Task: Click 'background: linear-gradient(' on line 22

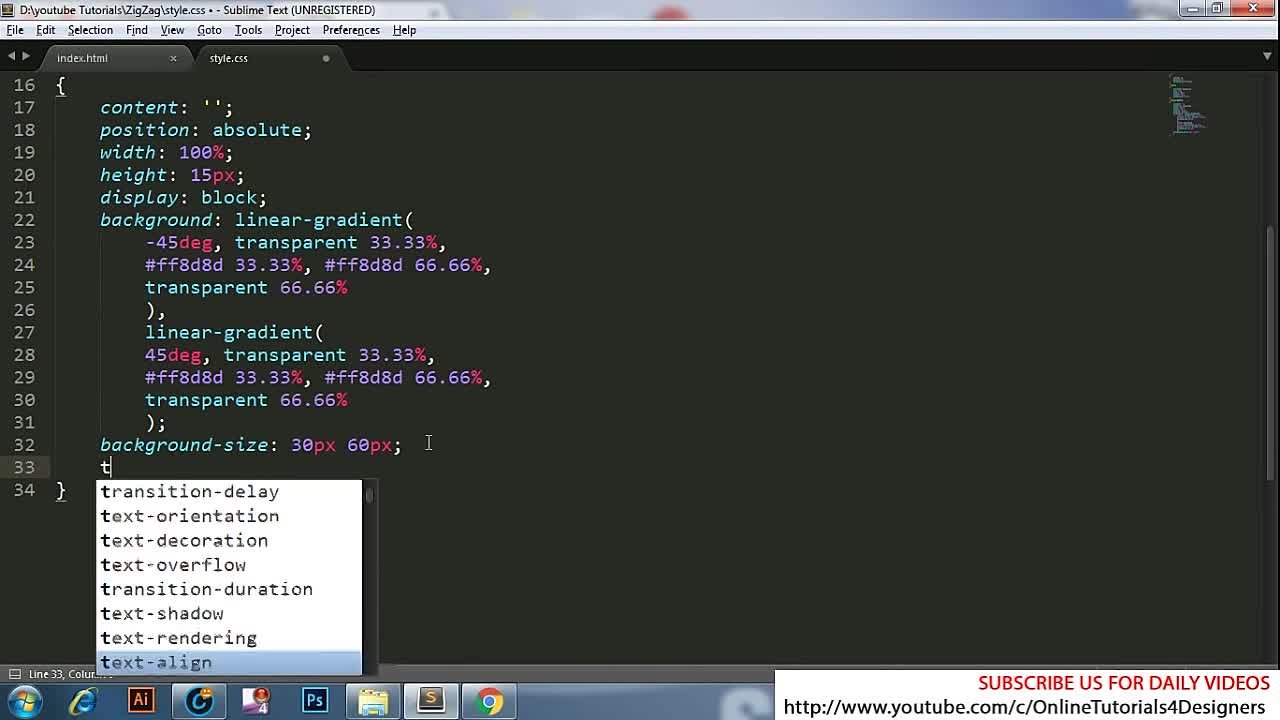Action: 257,220
